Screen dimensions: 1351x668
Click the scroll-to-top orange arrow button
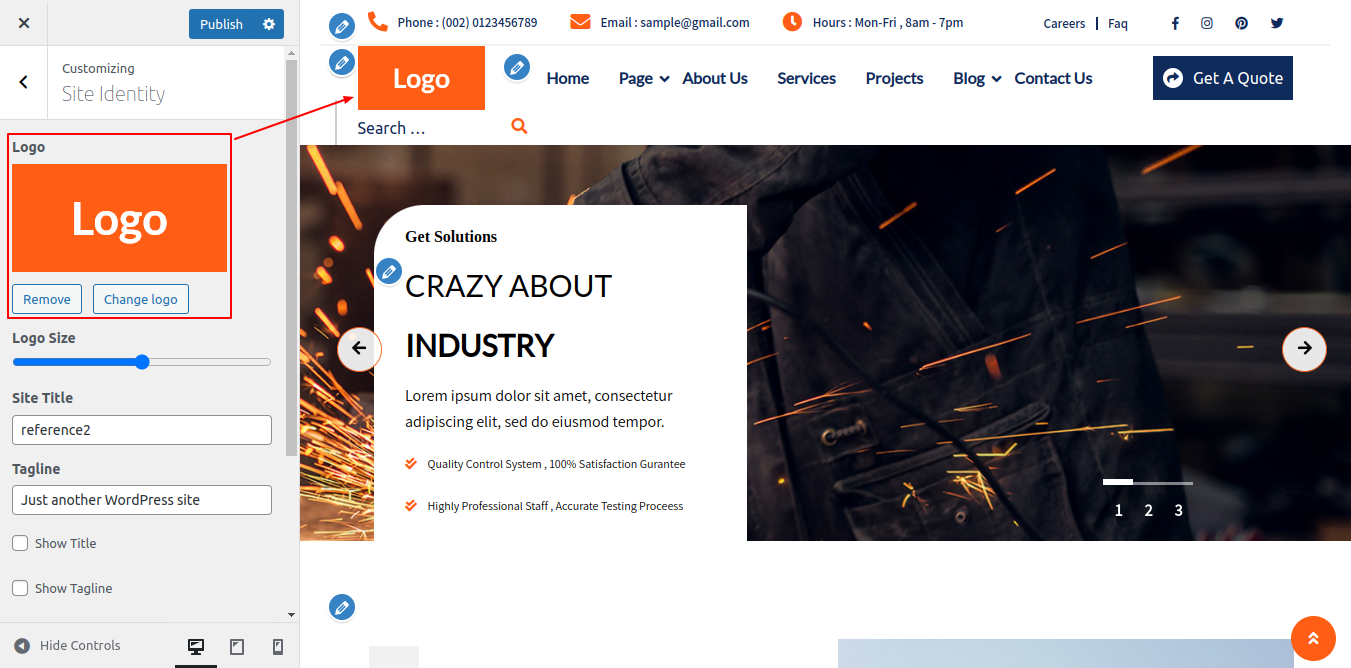click(x=1313, y=638)
